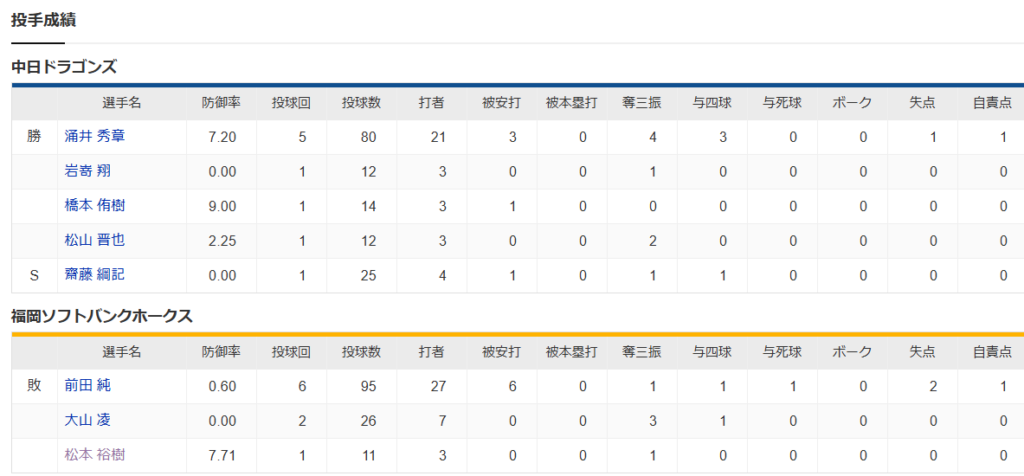Click 奪三振 column header in Dragons table
This screenshot has width=1024, height=476.
point(642,103)
